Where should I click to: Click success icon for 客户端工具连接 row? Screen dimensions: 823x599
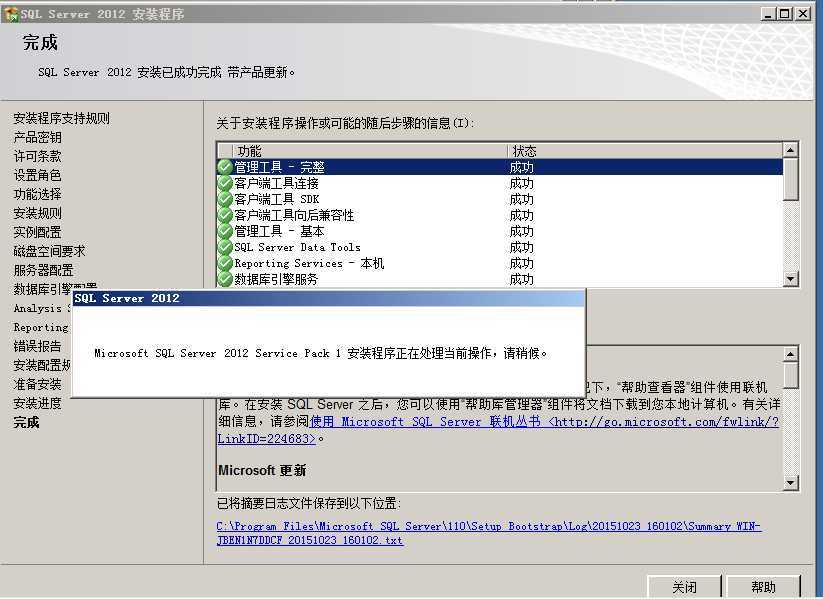click(x=225, y=183)
